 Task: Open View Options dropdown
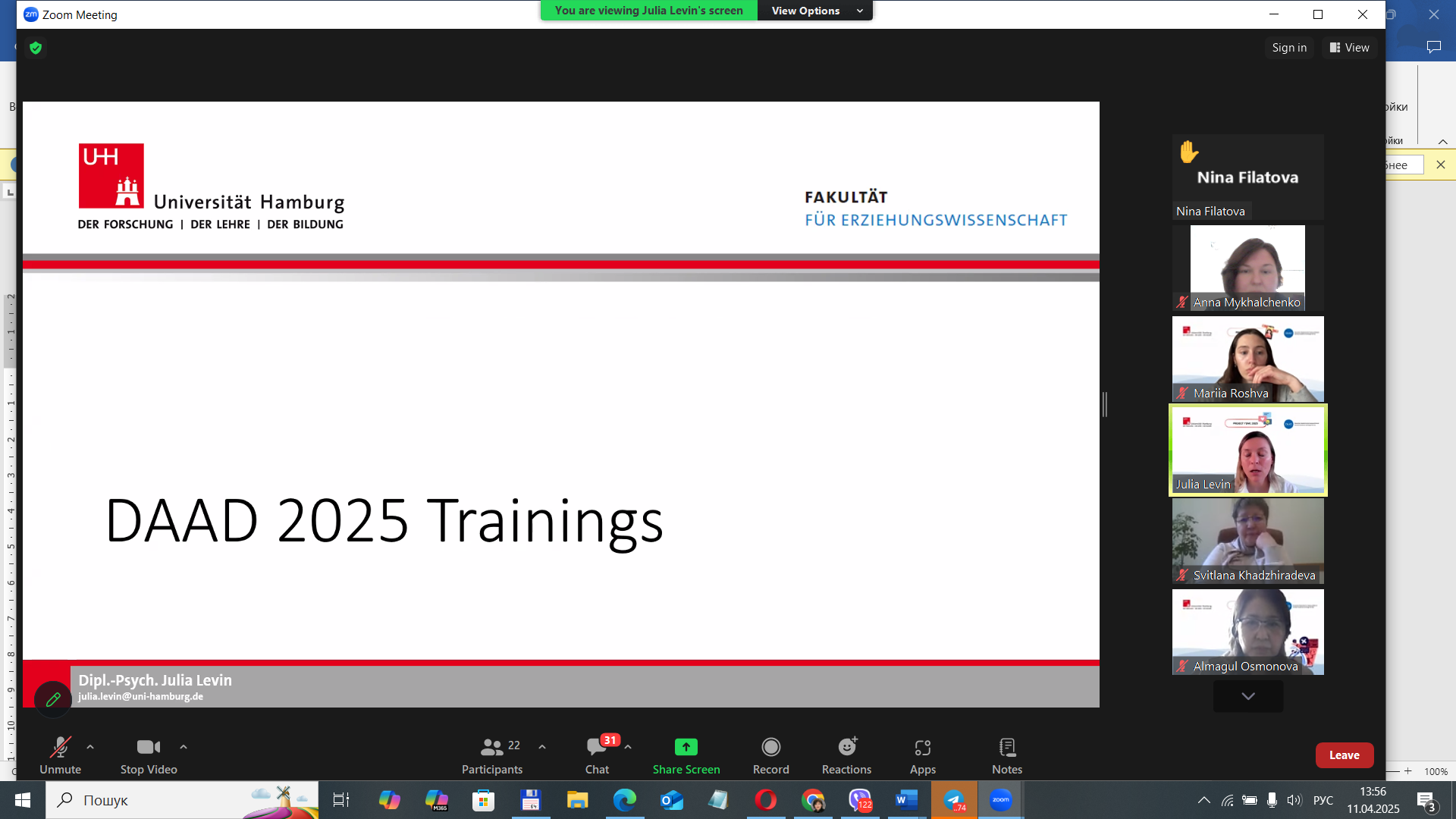pos(815,11)
